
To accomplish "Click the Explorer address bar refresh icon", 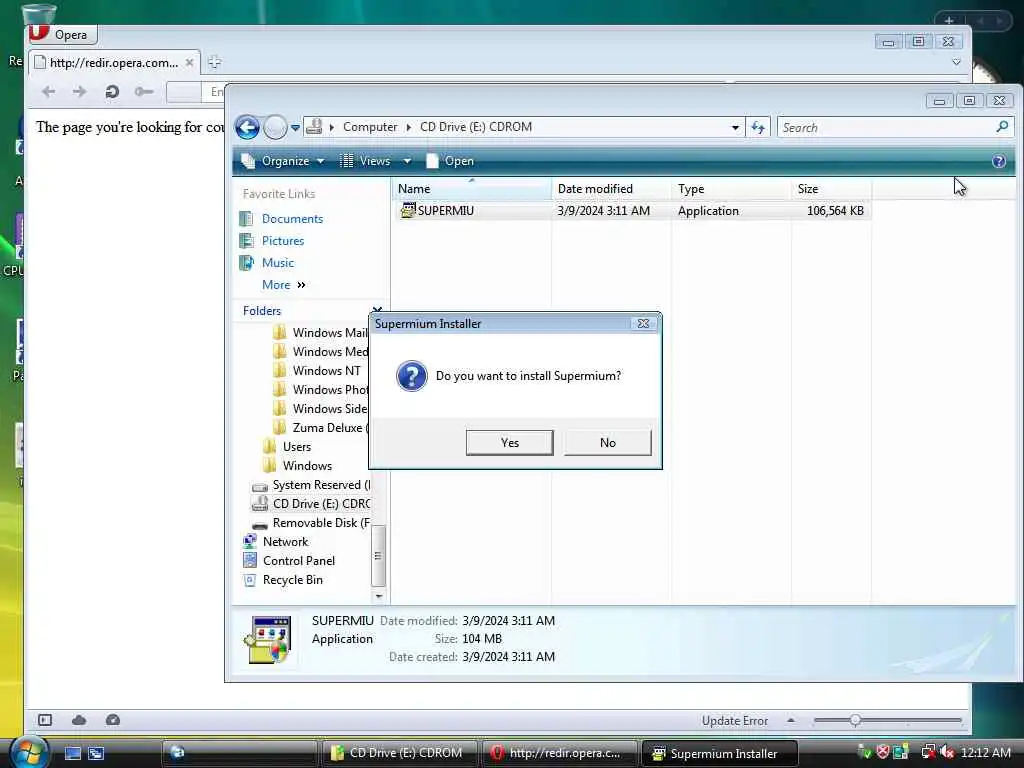I will click(758, 127).
